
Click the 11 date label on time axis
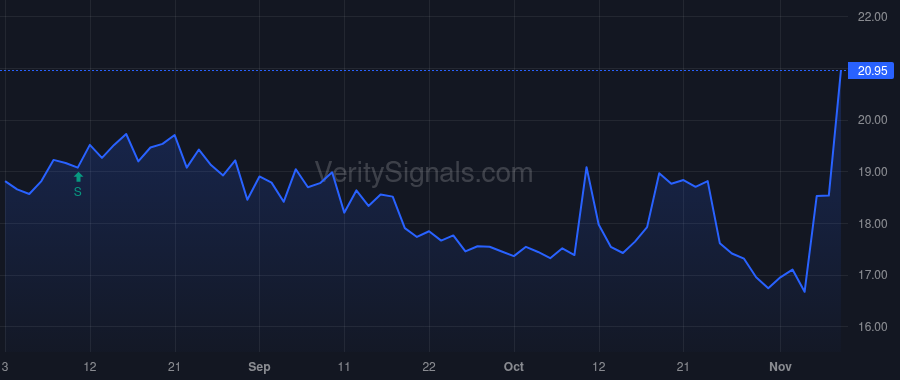click(344, 367)
